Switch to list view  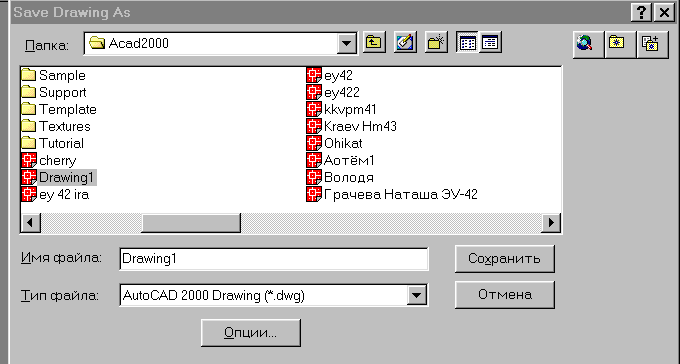coord(468,43)
